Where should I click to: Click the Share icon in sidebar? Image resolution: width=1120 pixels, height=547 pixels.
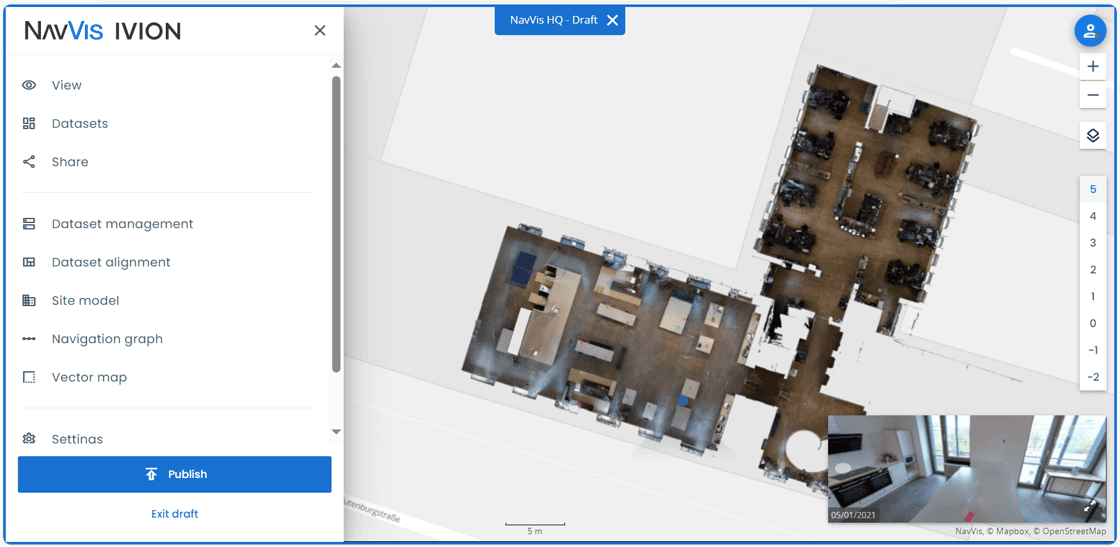(x=29, y=162)
